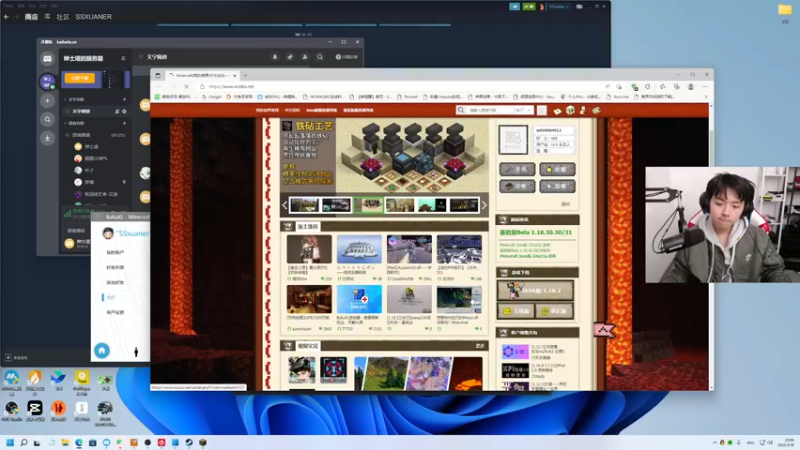Open the first recommended thread thumbnail
Image resolution: width=800 pixels, height=450 pixels.
click(309, 249)
